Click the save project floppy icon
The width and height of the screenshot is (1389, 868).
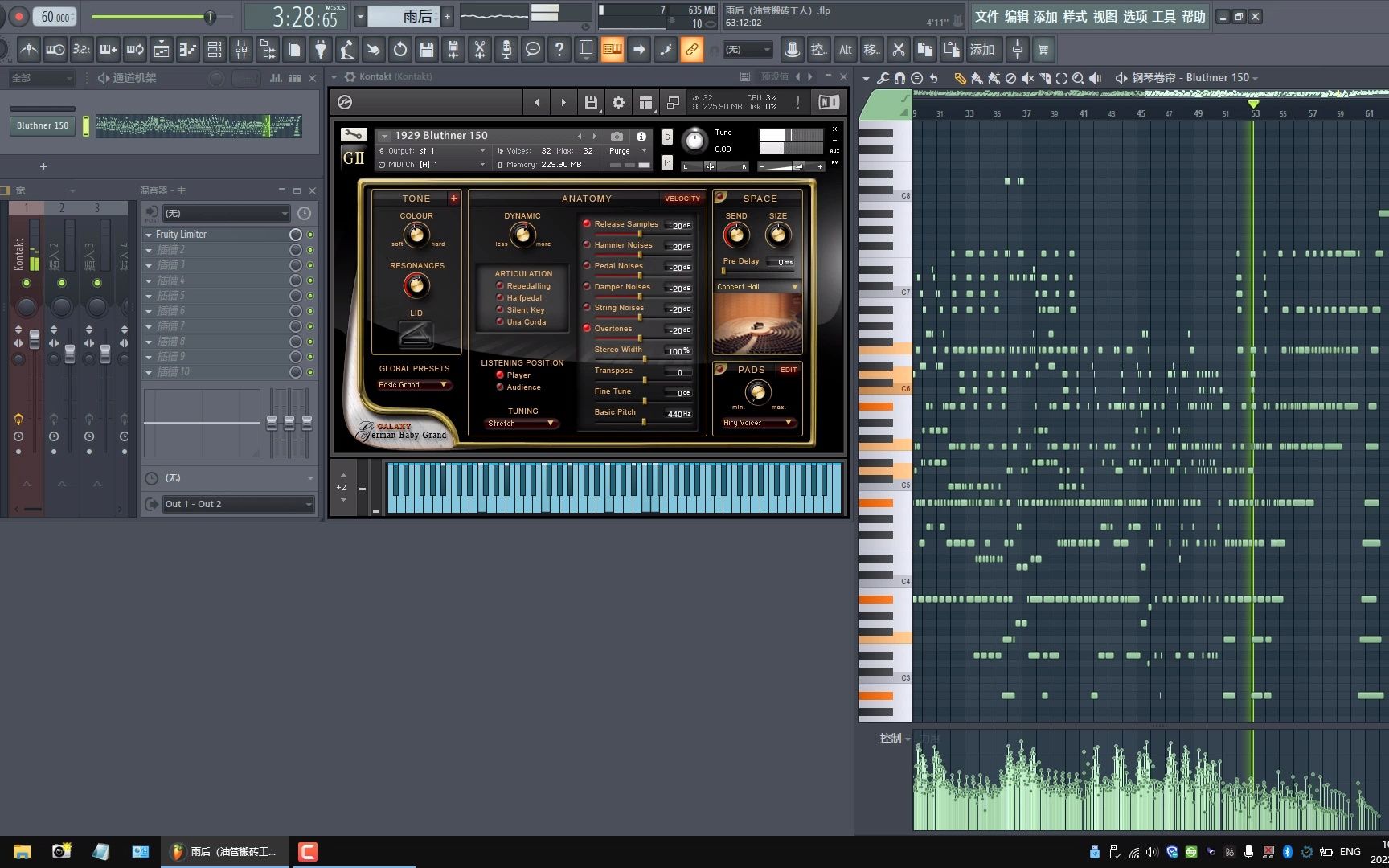click(x=427, y=50)
